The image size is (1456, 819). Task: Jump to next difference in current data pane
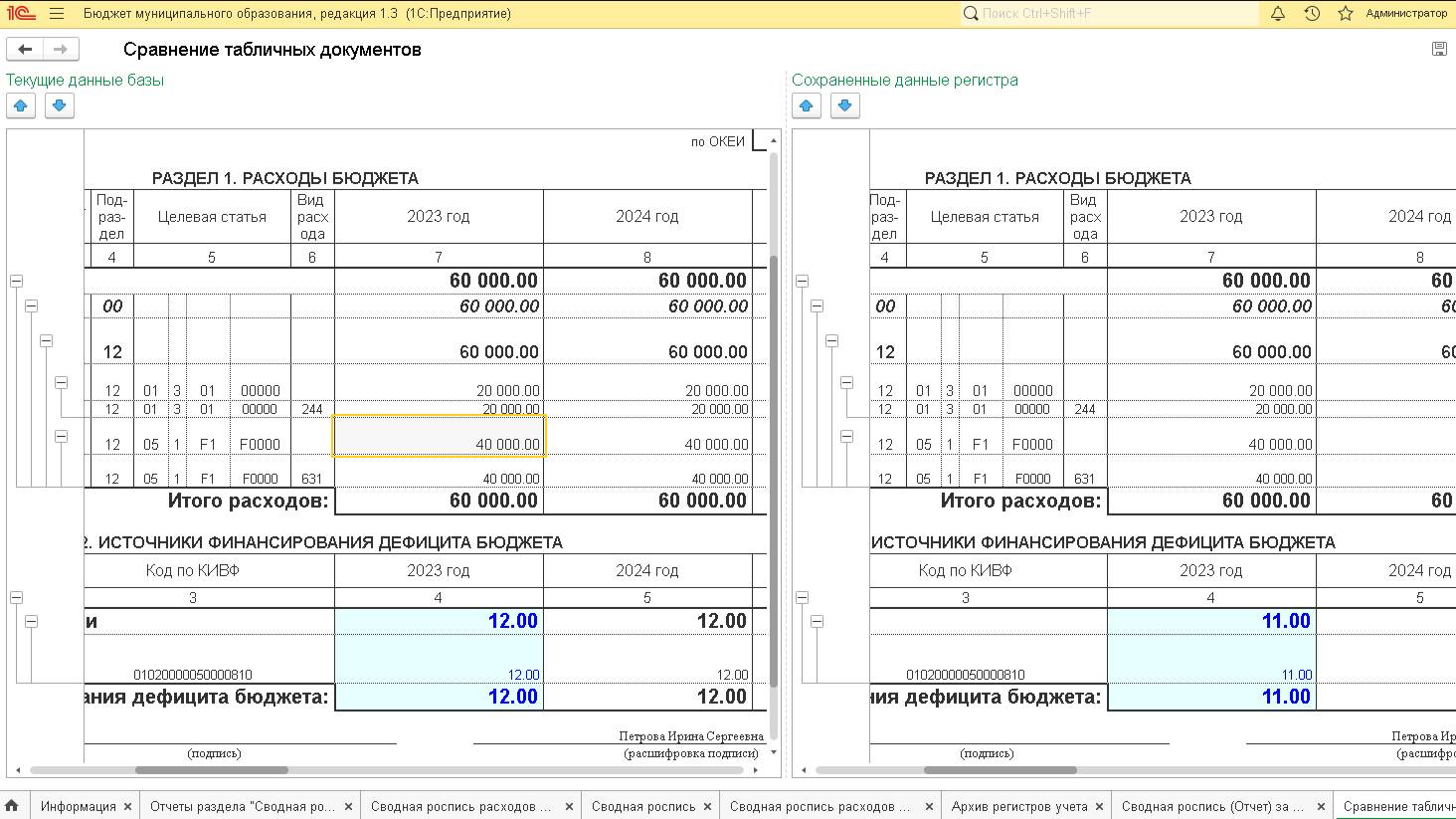coord(60,105)
